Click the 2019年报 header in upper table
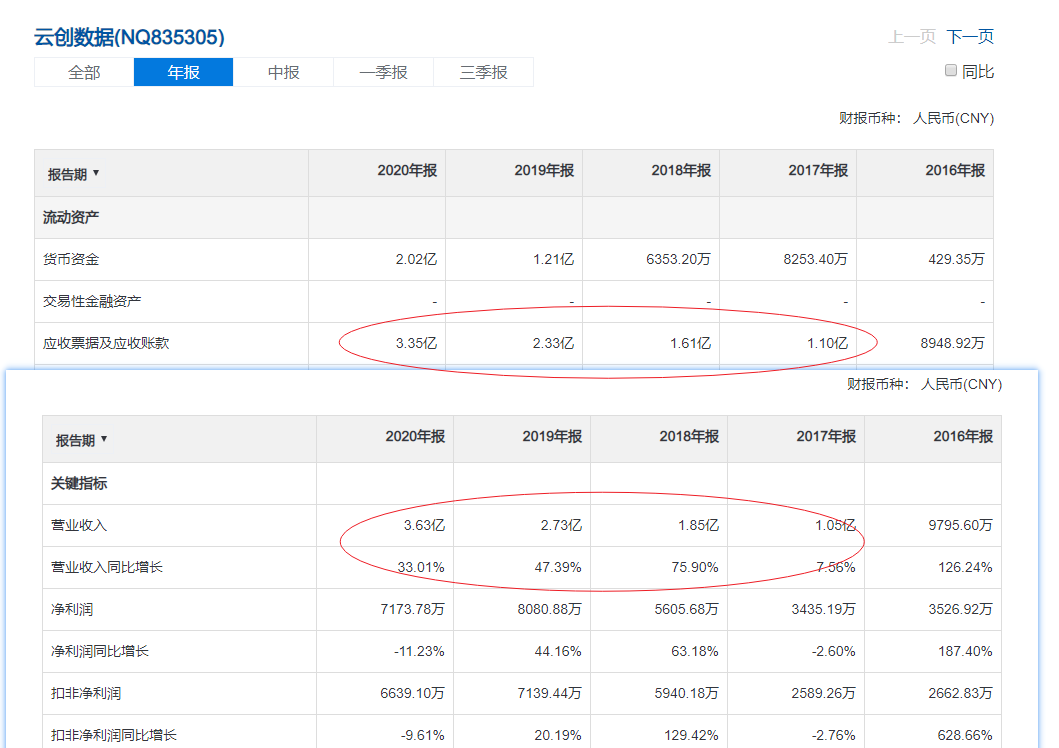 (x=544, y=170)
